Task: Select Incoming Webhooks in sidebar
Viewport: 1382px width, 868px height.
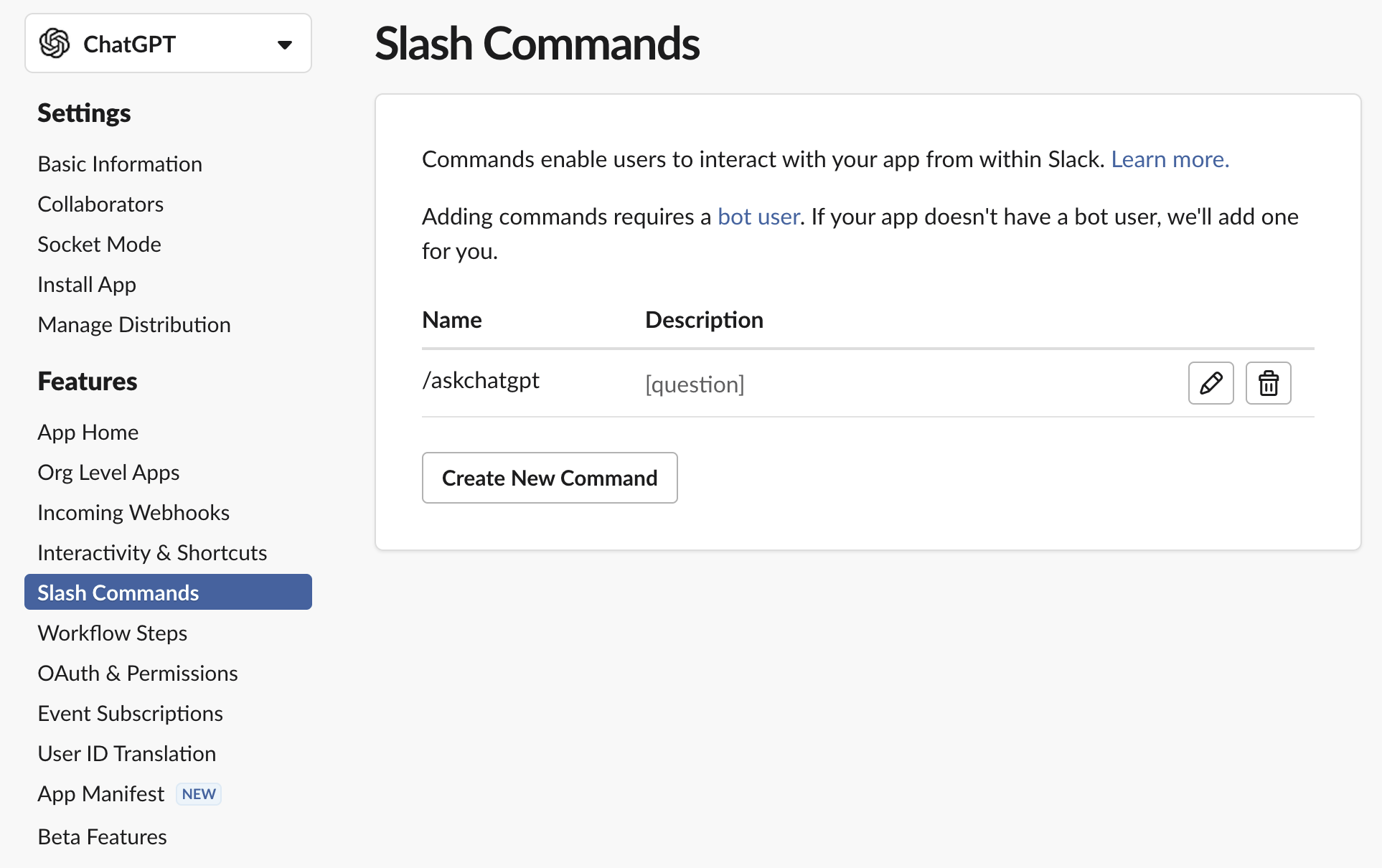Action: tap(133, 513)
